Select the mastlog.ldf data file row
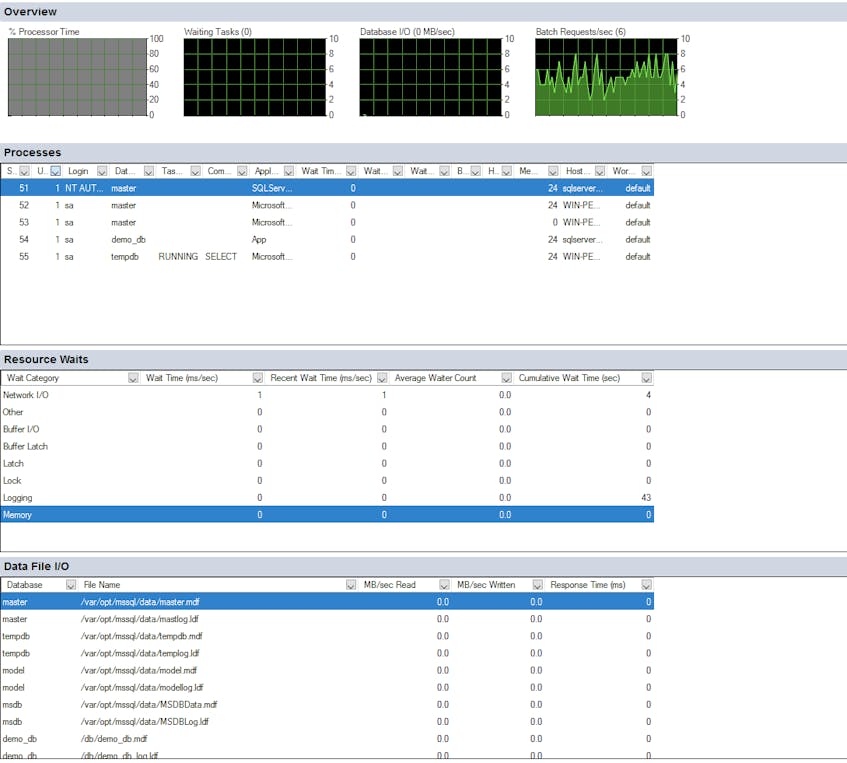This screenshot has height=763, width=847. [327, 619]
